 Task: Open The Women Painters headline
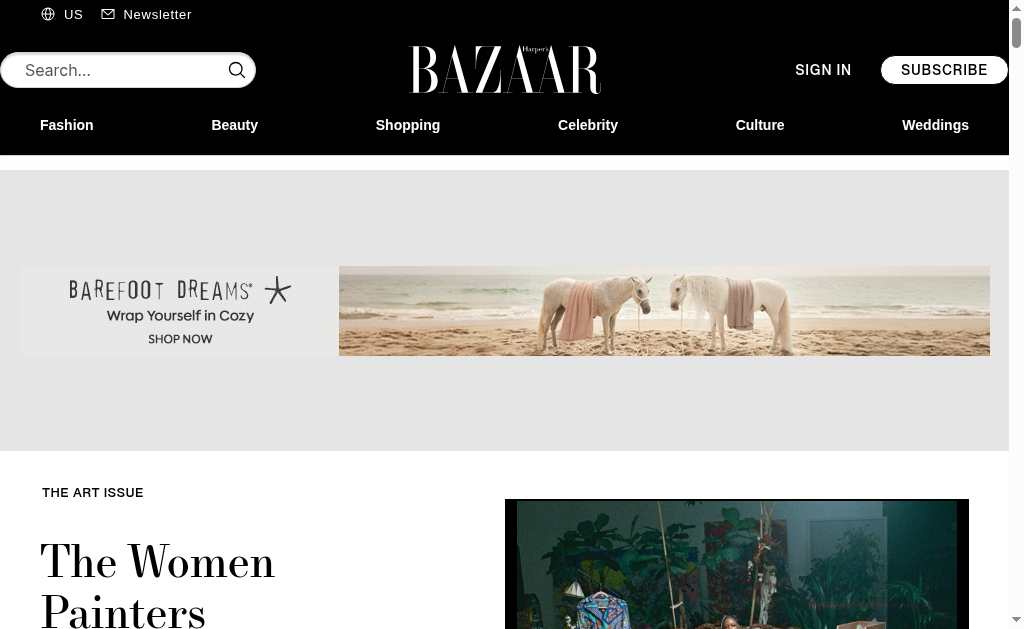[x=157, y=585]
